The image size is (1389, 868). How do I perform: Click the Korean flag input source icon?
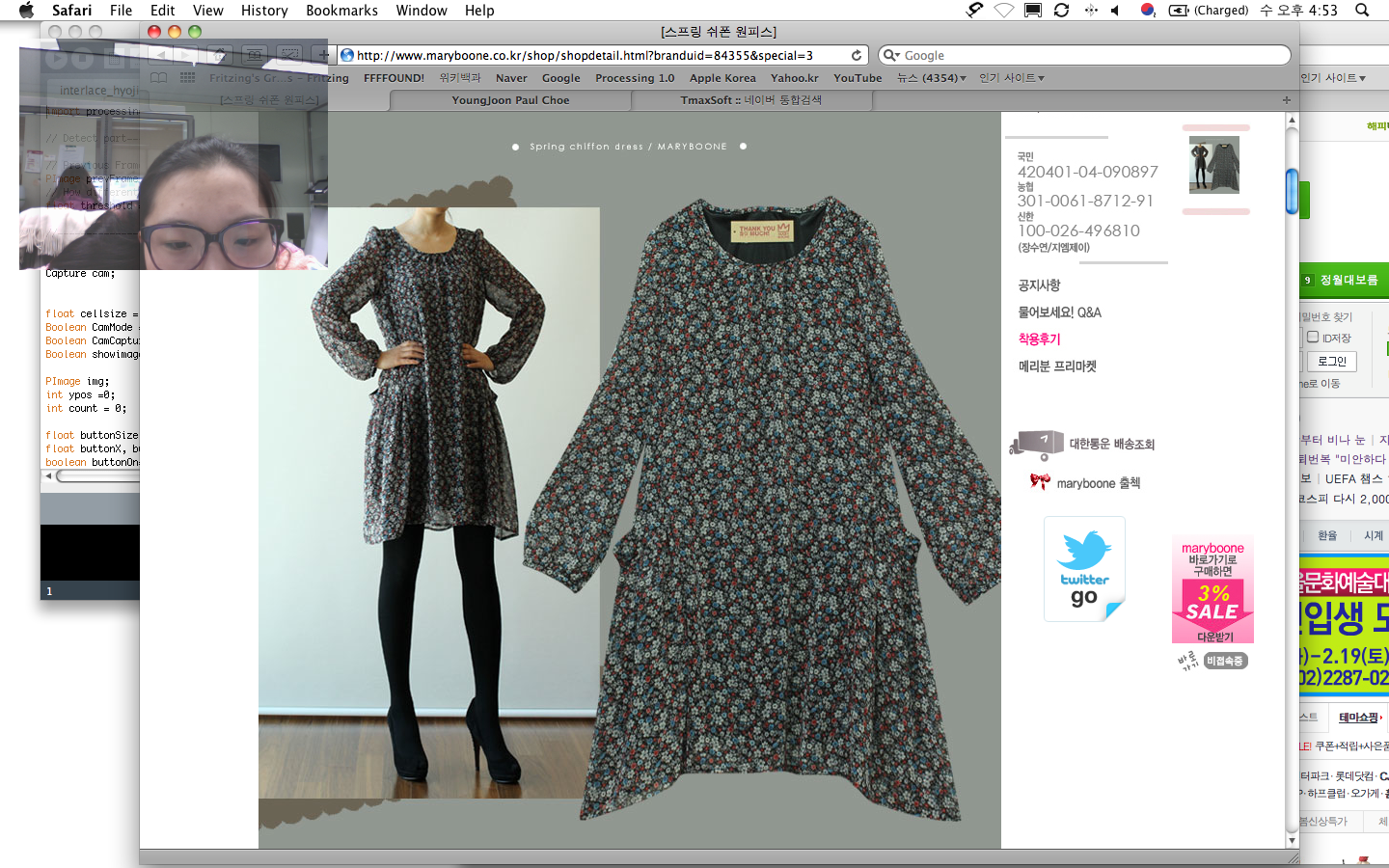(1148, 11)
